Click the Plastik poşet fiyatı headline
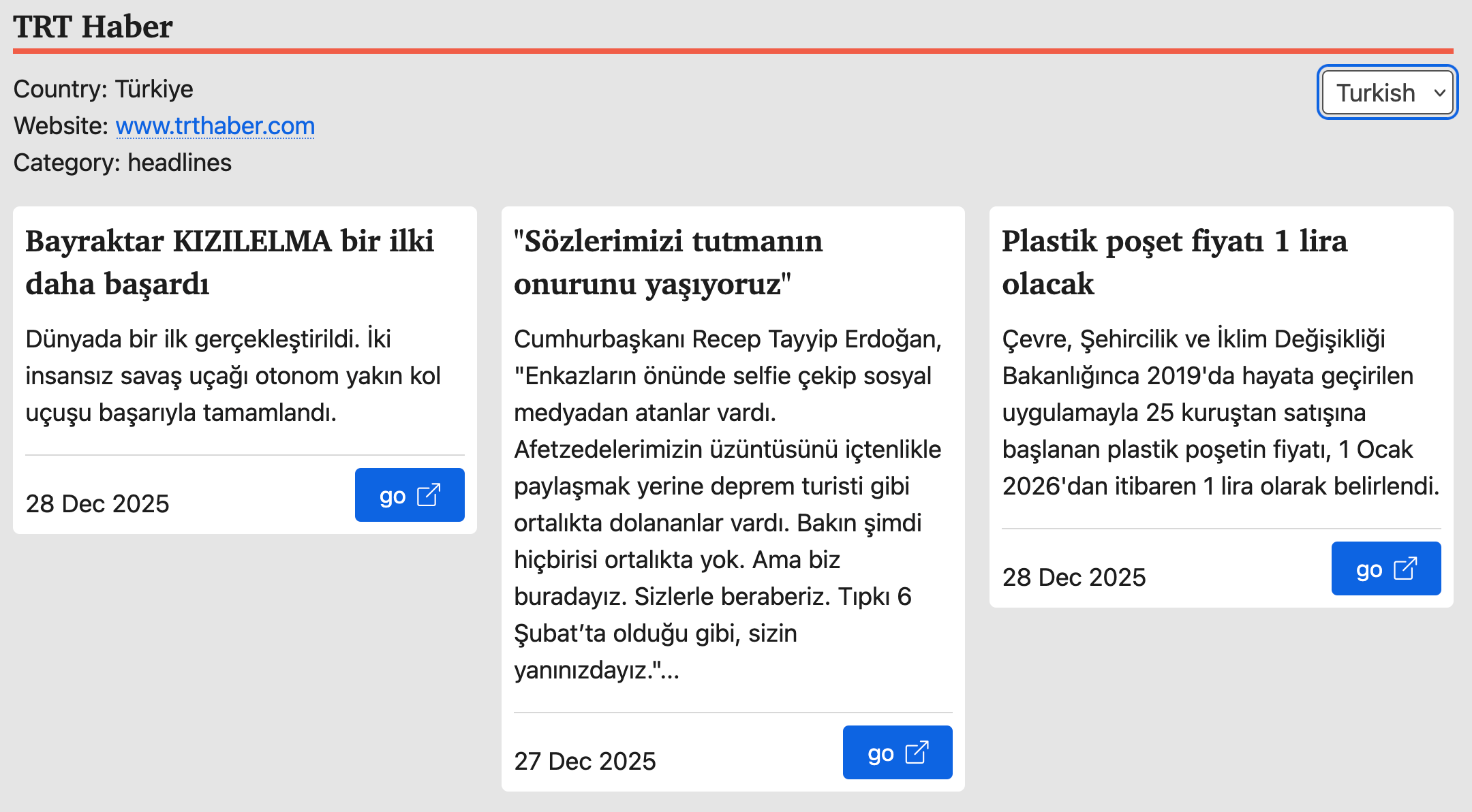Image resolution: width=1472 pixels, height=812 pixels. [1174, 262]
